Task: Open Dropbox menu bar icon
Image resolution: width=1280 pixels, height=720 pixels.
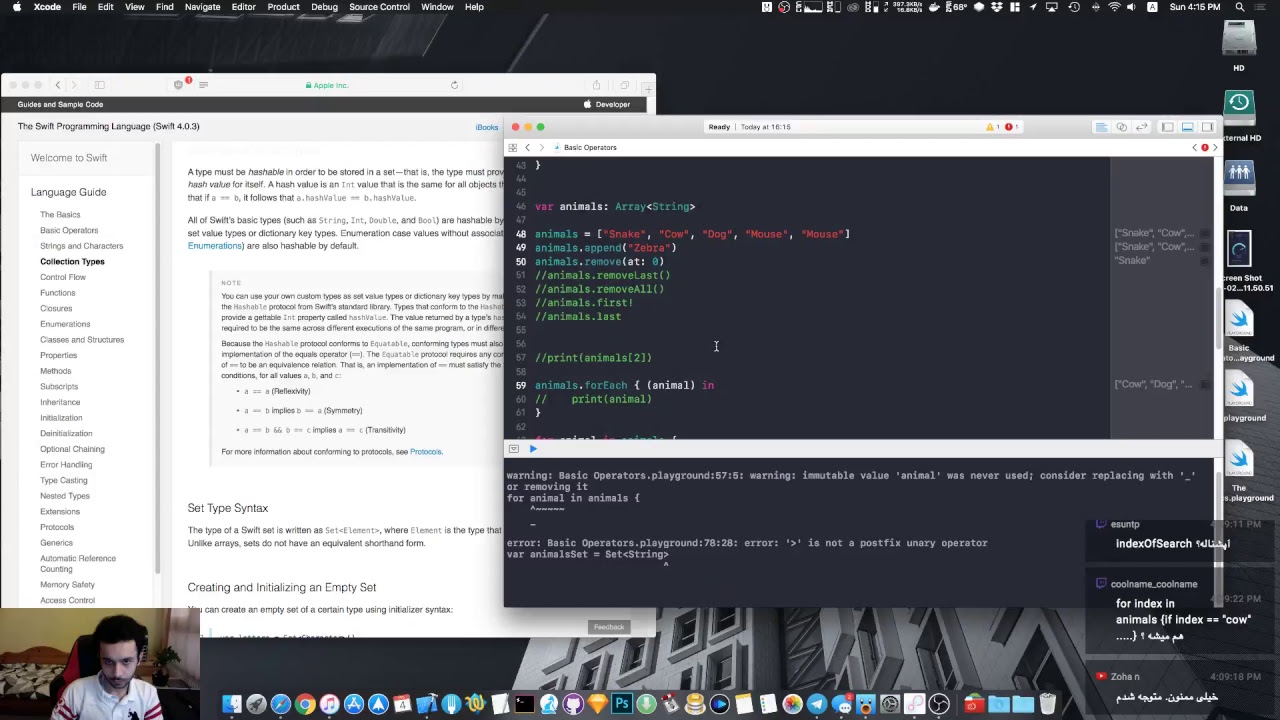Action: 995,7
